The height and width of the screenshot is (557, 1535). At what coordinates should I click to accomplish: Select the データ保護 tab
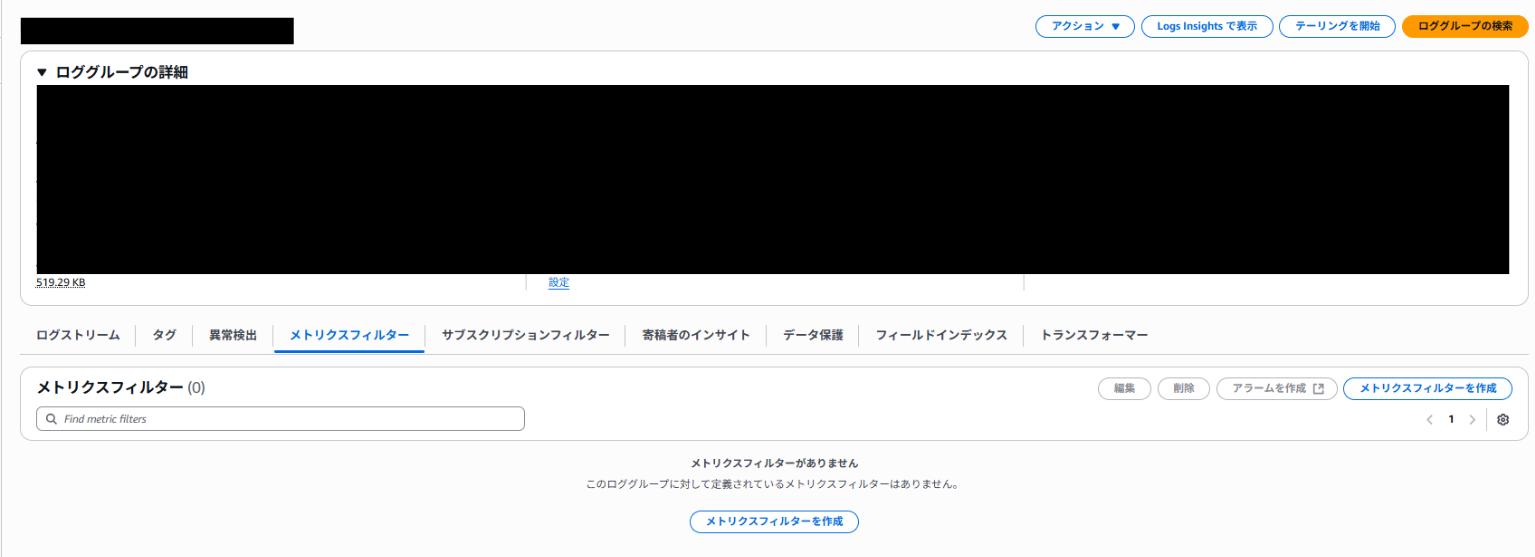click(x=812, y=335)
